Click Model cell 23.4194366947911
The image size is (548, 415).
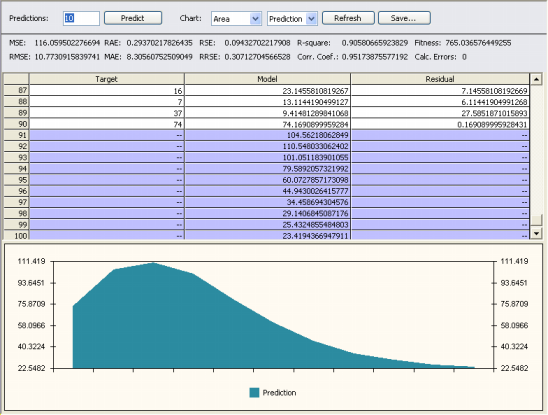click(267, 235)
